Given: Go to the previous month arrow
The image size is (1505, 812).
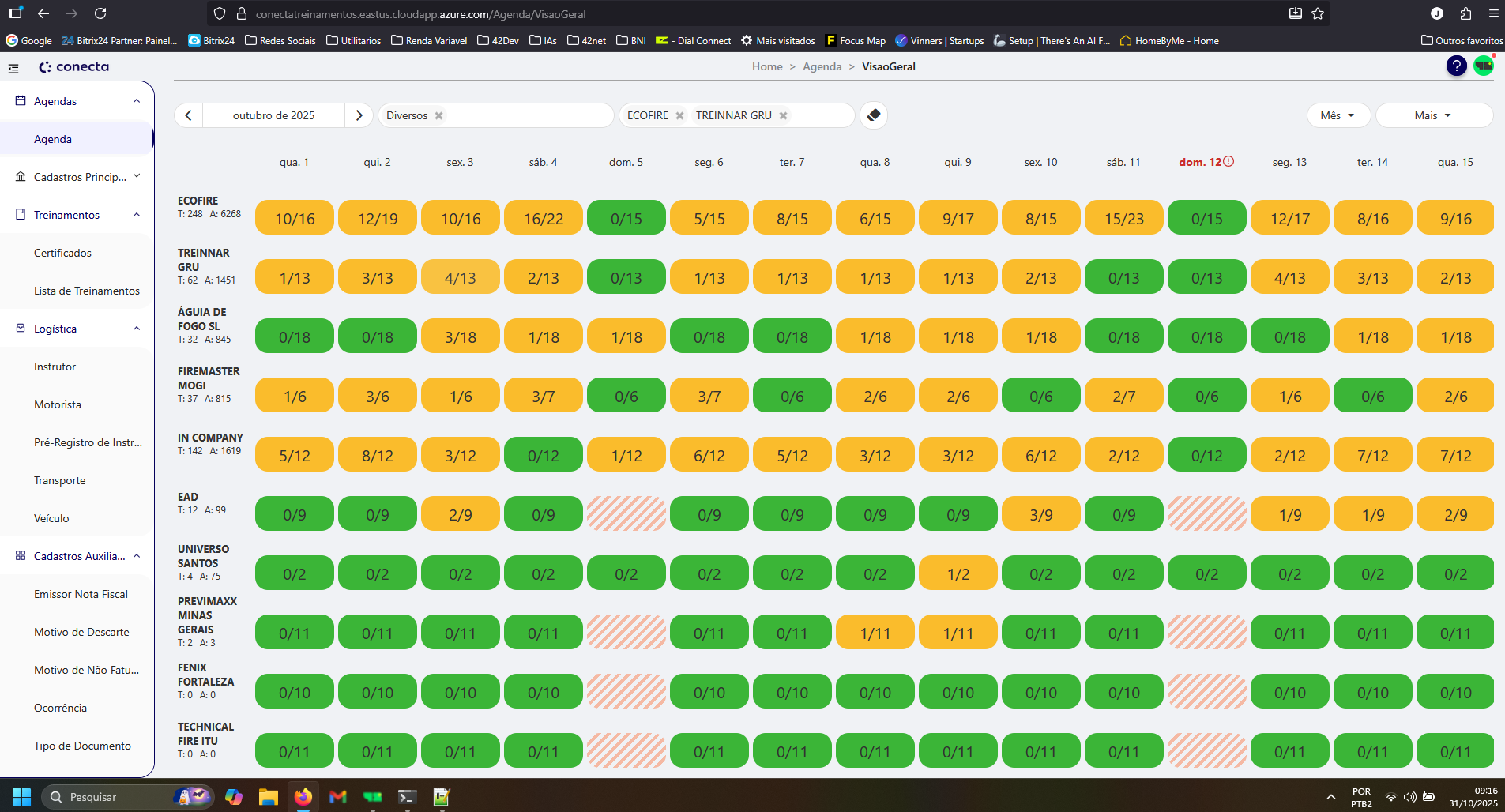Looking at the screenshot, I should [x=188, y=115].
